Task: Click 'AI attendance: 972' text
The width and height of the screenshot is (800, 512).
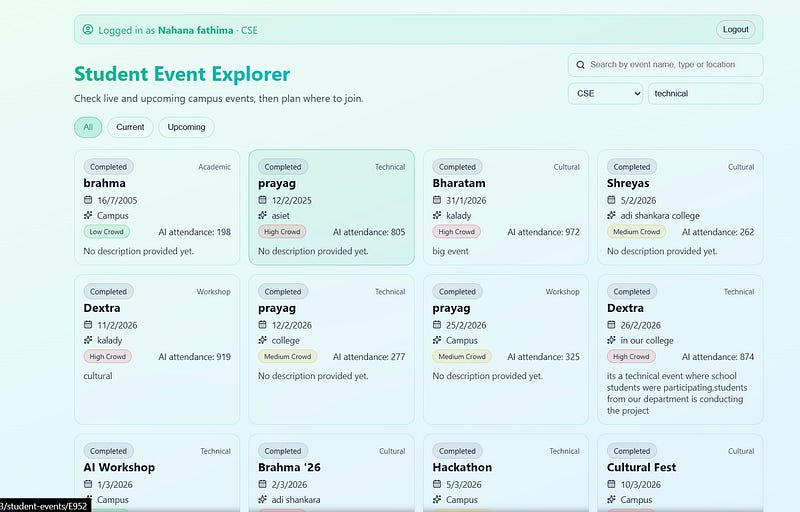Action: [x=543, y=232]
